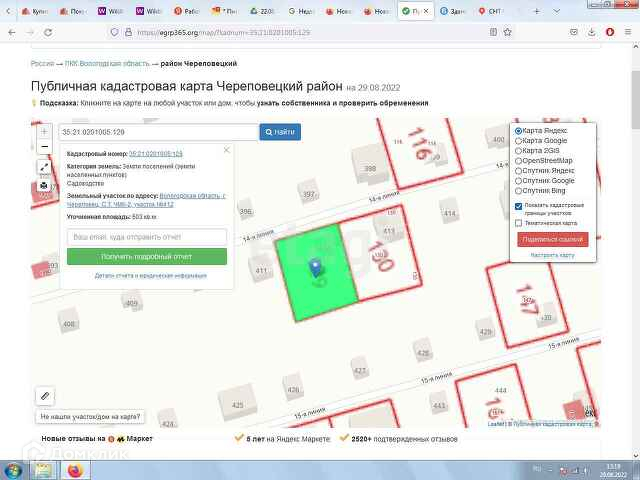This screenshot has width=640, height=480.
Task: Click Не нашли участок/дом на карте button
Action: click(x=90, y=417)
